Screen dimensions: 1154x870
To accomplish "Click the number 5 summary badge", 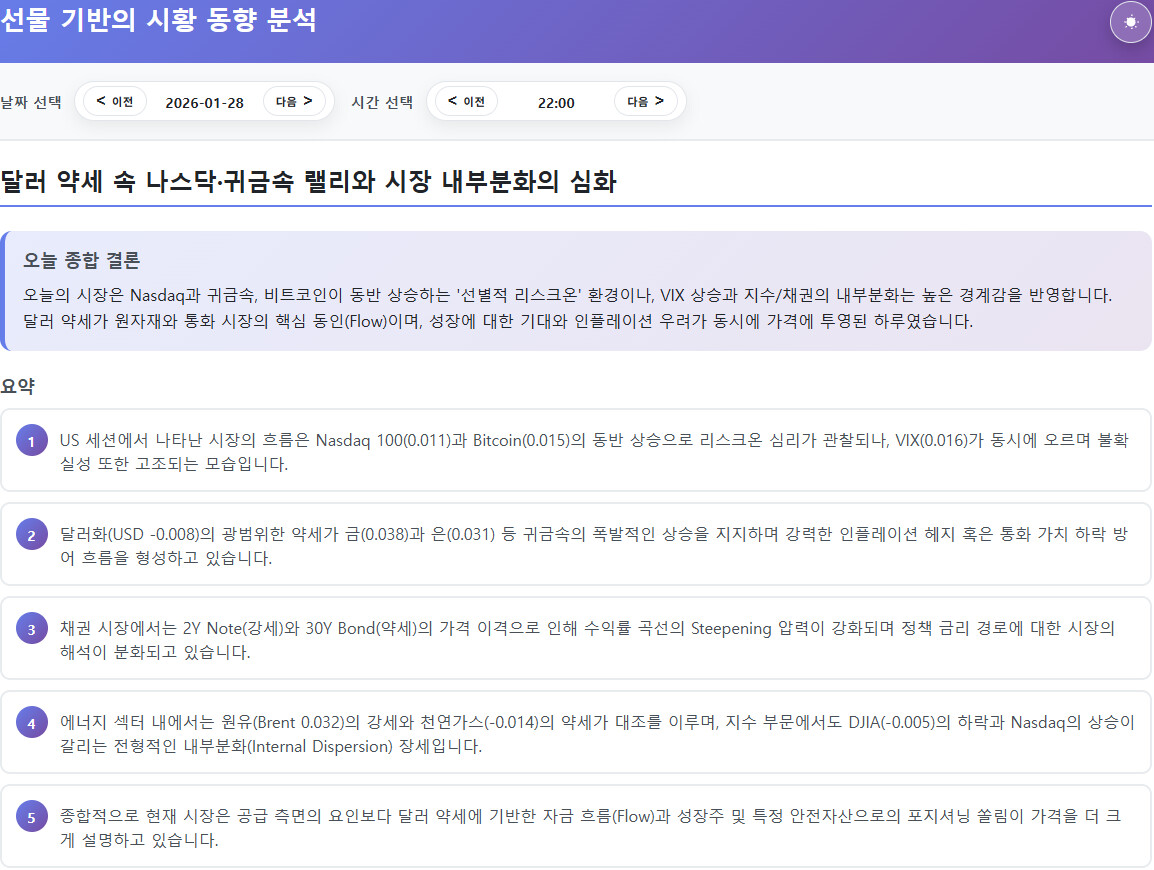I will [x=31, y=817].
